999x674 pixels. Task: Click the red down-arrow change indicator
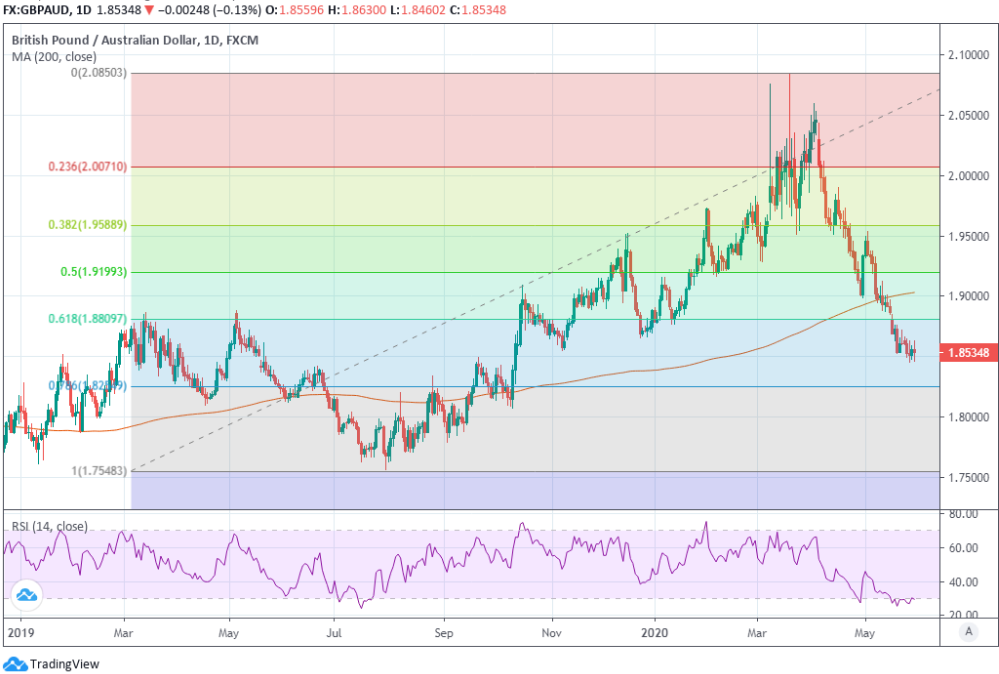pos(149,10)
